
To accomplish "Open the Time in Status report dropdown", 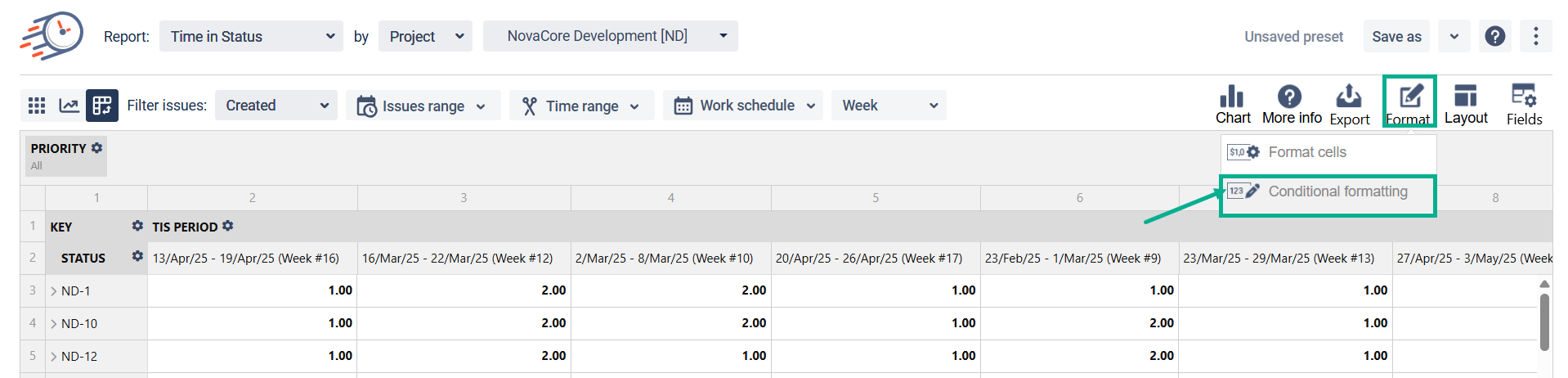I will pos(252,37).
